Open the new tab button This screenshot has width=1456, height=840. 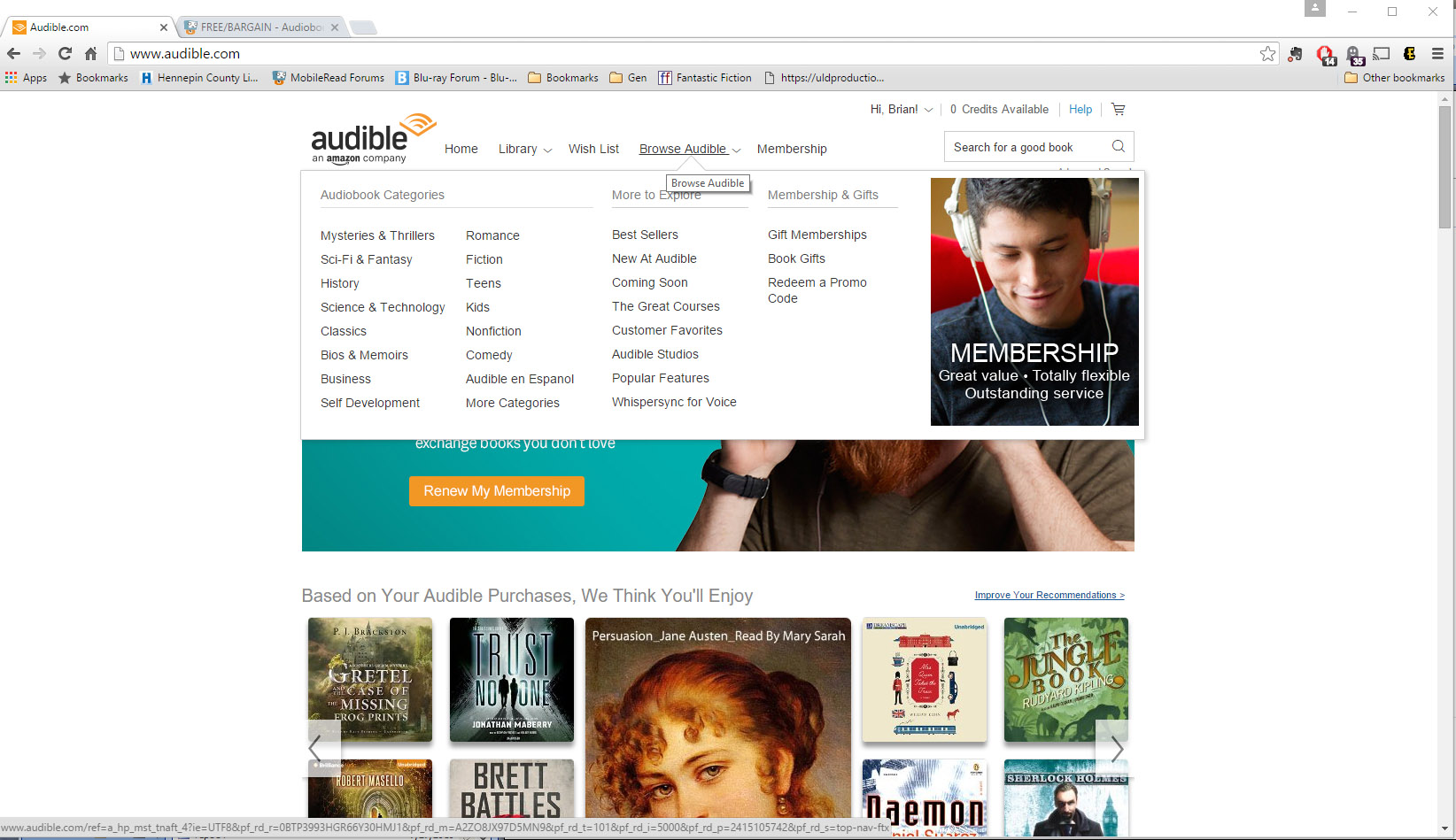(363, 27)
